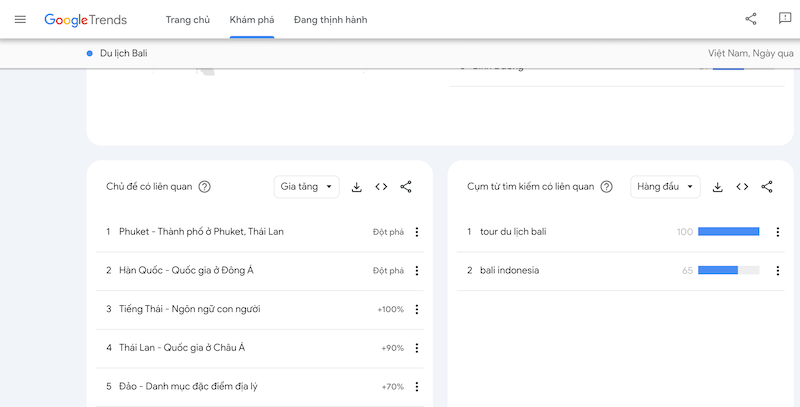Open Tiếng Thái - Ngôn ngữ con người topic

pos(190,309)
